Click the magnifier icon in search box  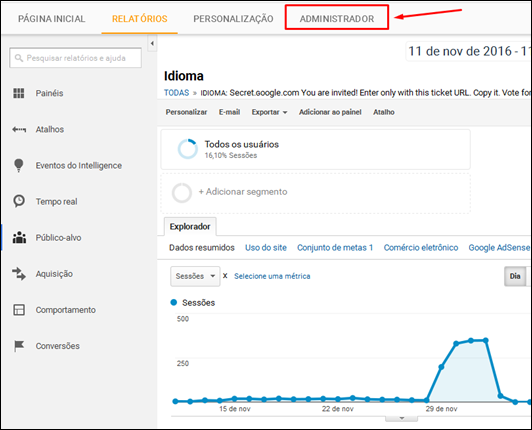(x=19, y=58)
